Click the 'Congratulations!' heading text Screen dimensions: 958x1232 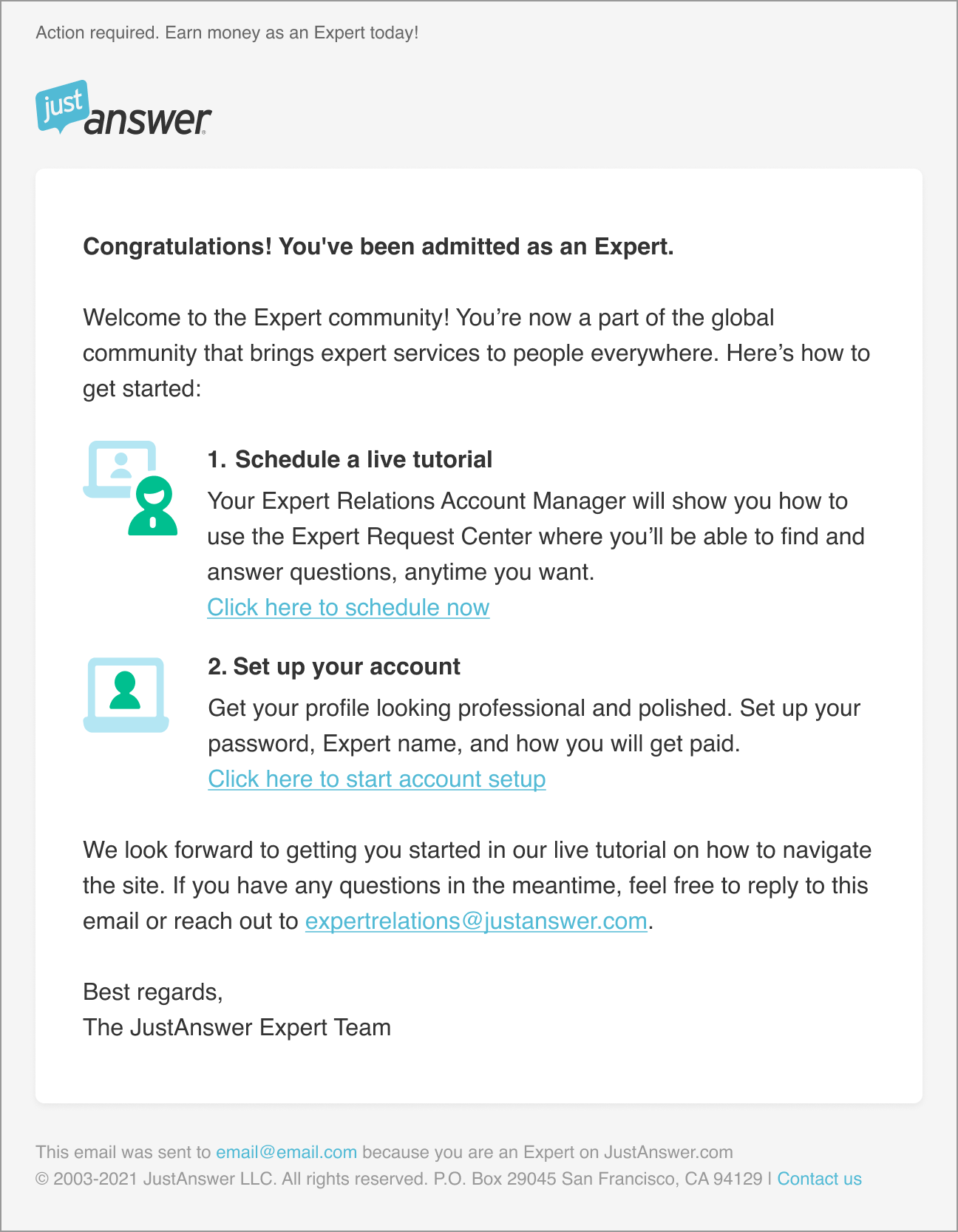click(x=378, y=246)
